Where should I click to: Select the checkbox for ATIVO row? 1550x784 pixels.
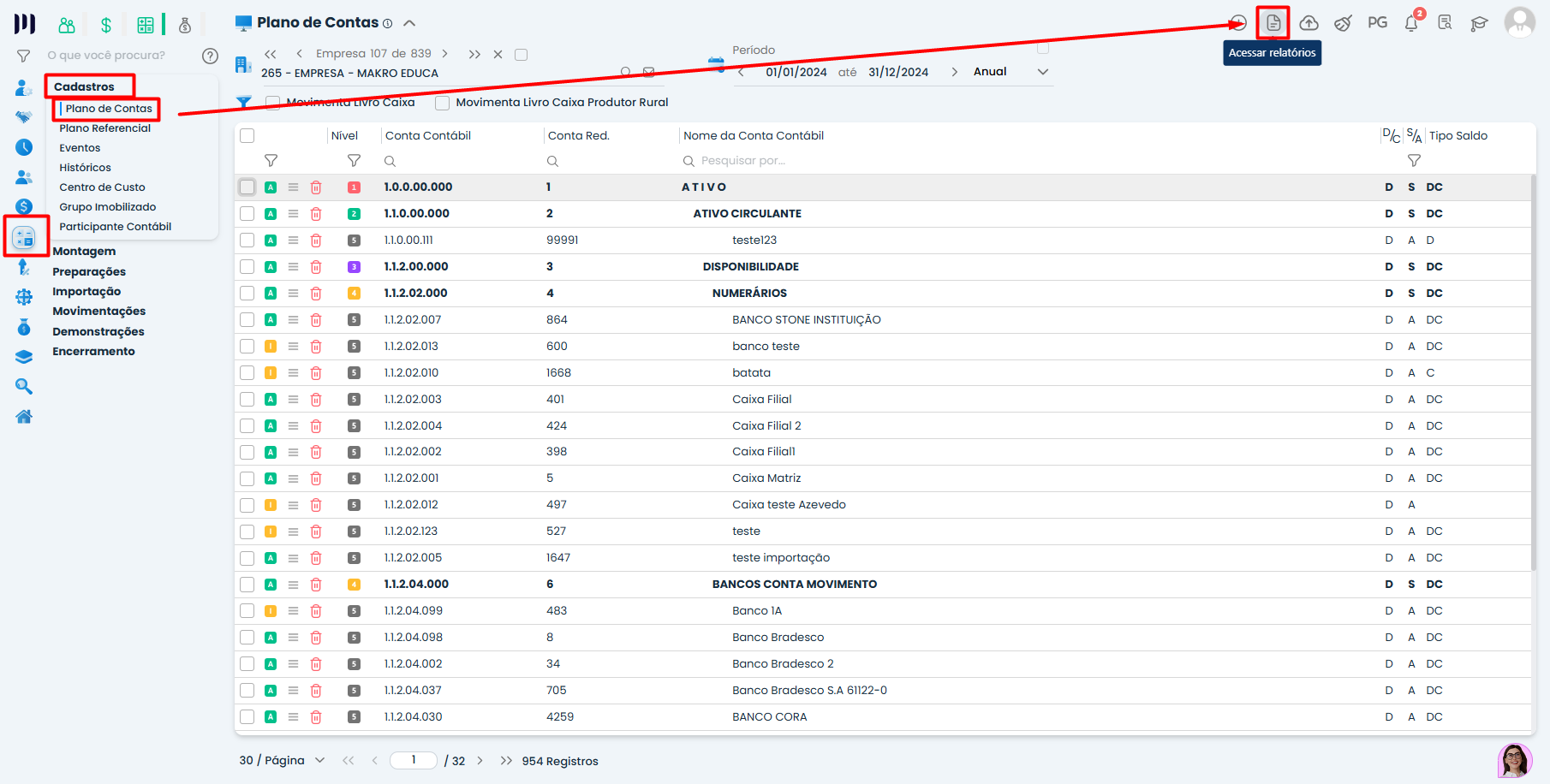coord(247,187)
